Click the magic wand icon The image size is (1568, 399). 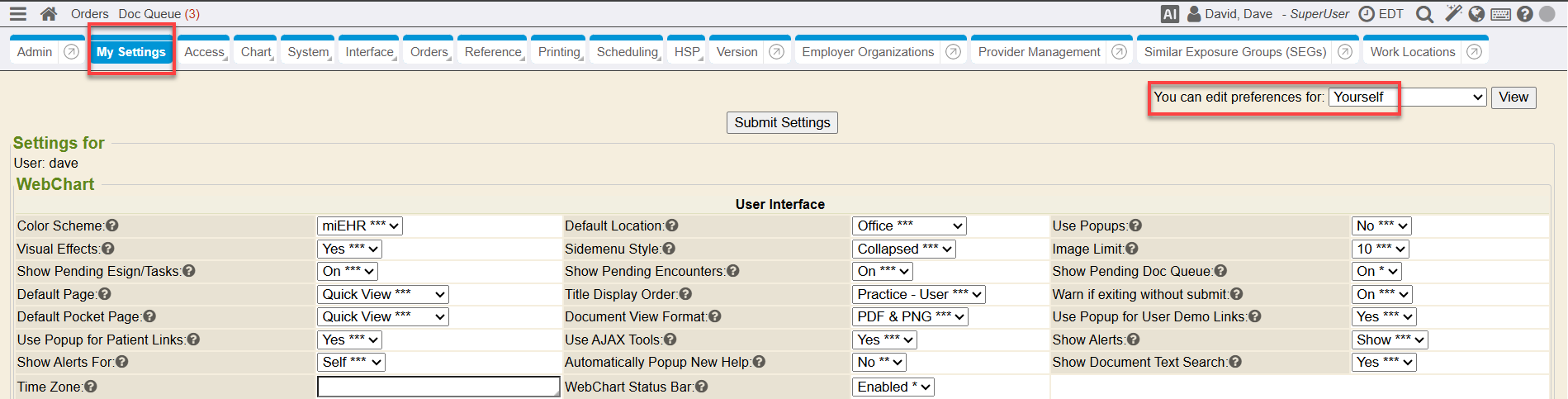[x=1453, y=13]
